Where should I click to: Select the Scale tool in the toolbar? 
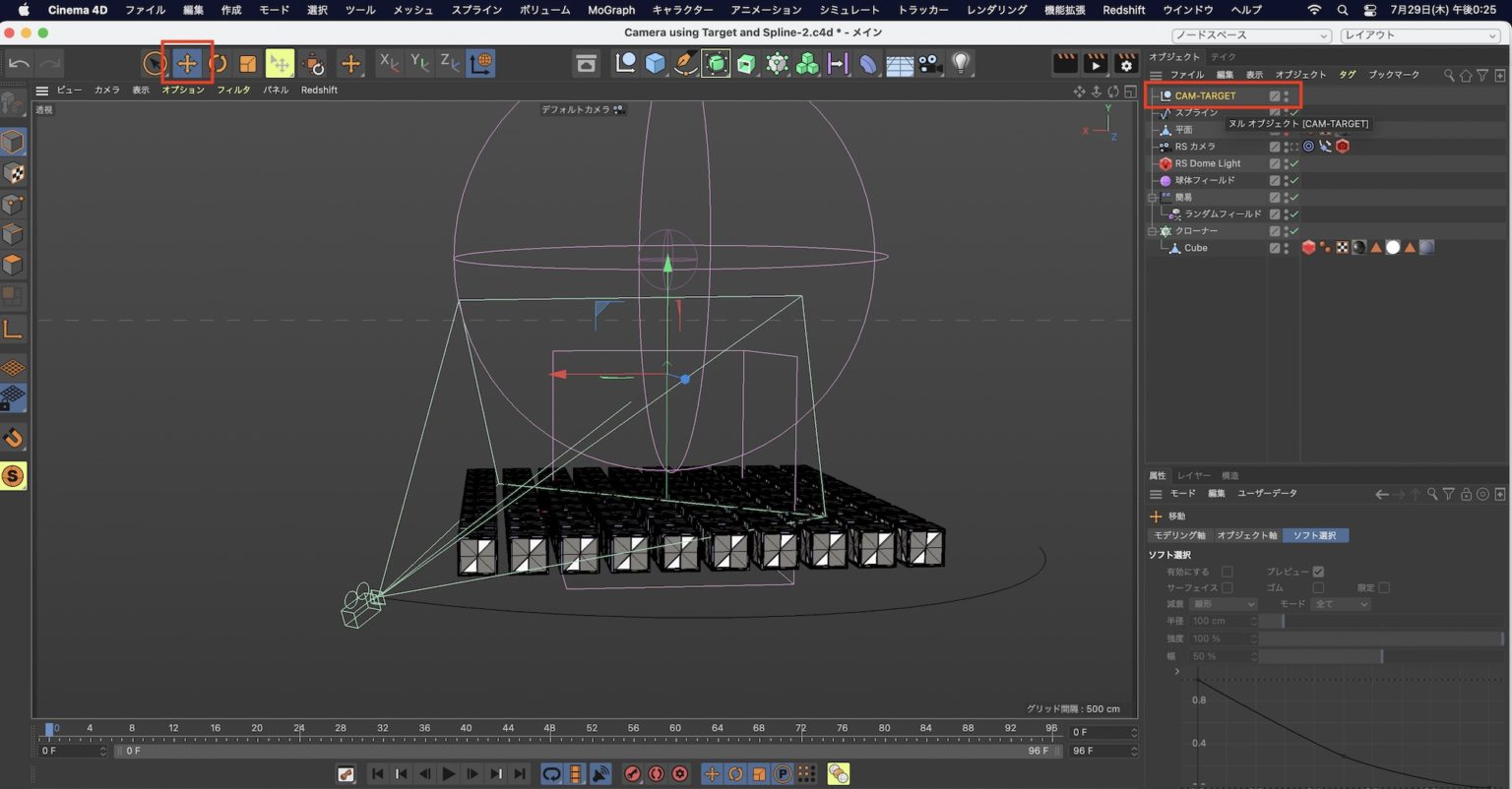pyautogui.click(x=247, y=62)
